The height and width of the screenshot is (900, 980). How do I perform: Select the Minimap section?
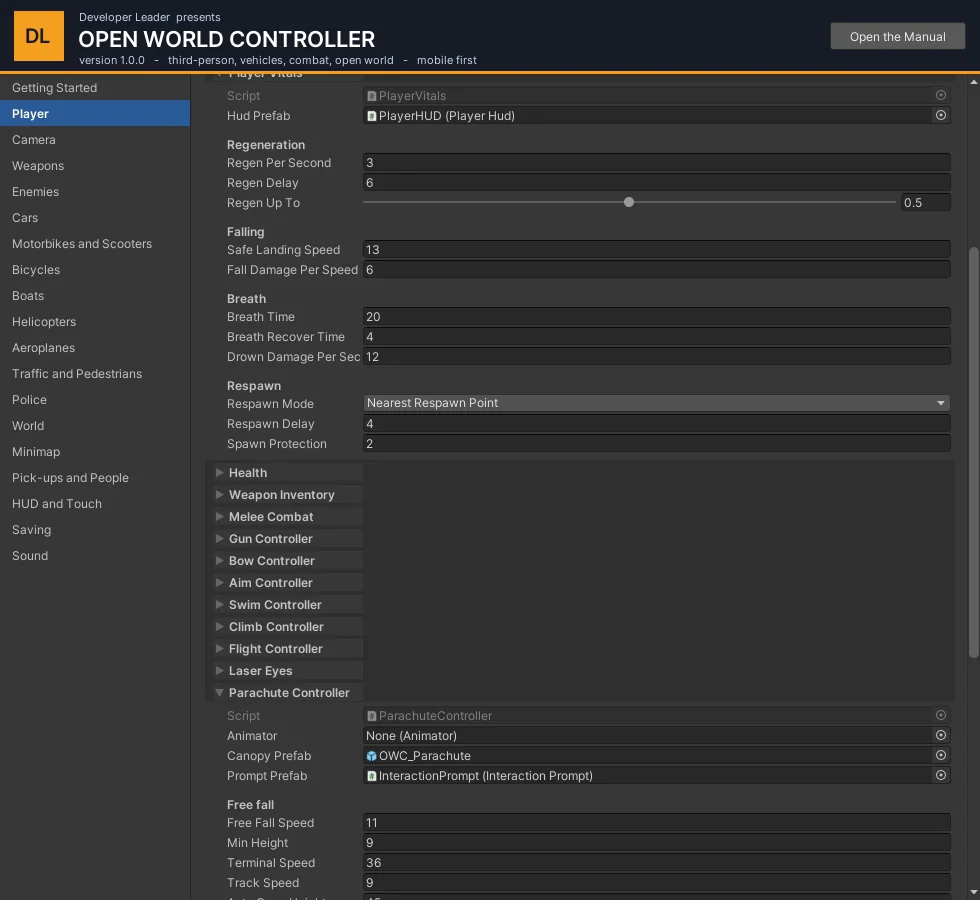point(95,452)
